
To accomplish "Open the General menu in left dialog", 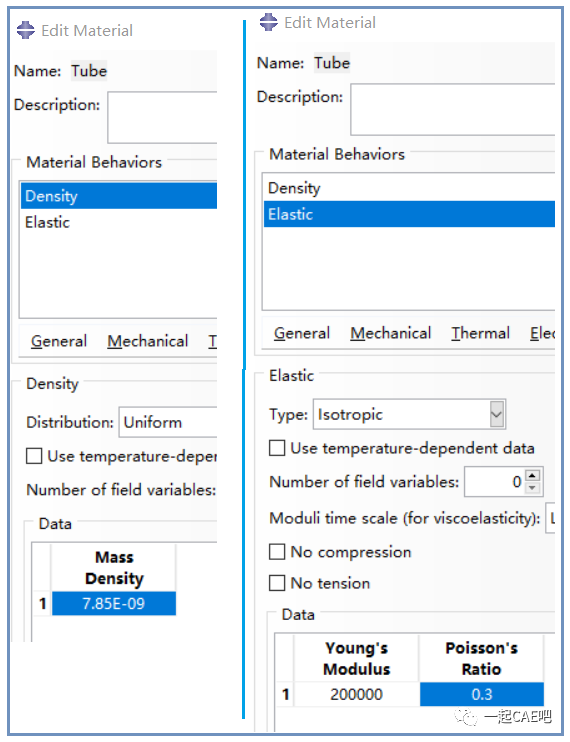I will point(59,341).
